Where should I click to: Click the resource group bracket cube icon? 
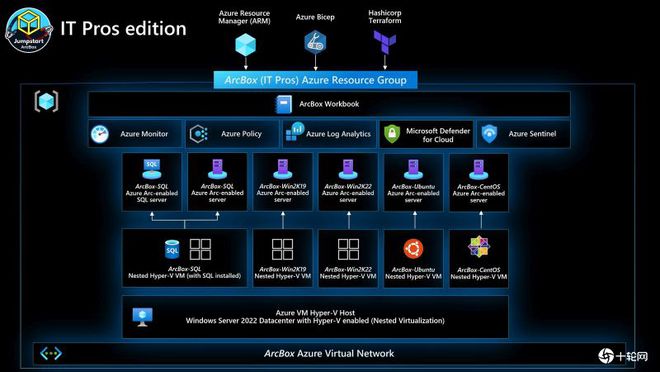pos(46,101)
